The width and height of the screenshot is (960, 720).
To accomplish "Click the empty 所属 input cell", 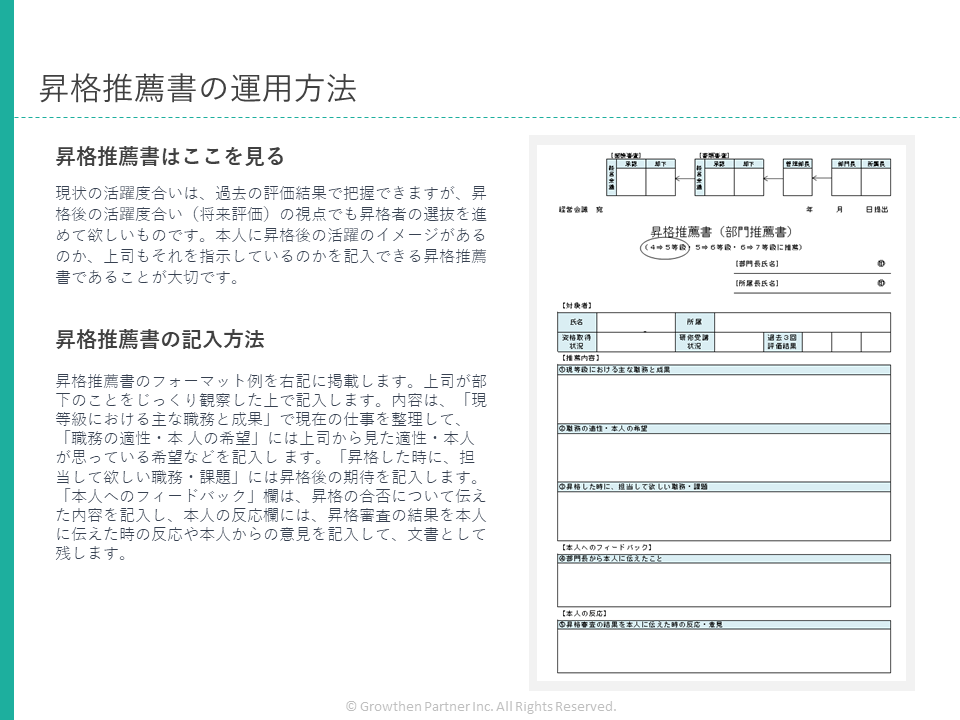I will (801, 322).
